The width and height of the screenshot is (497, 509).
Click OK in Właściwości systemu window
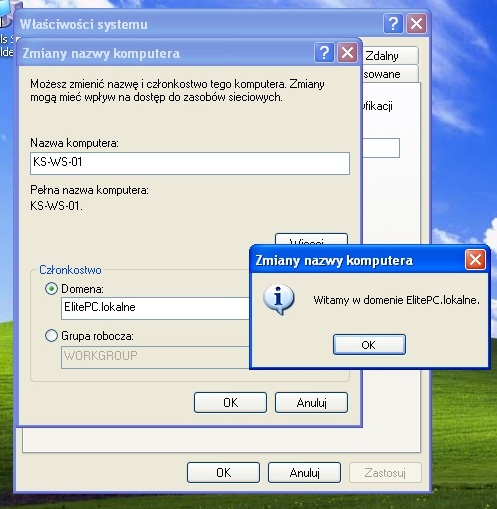tap(223, 472)
